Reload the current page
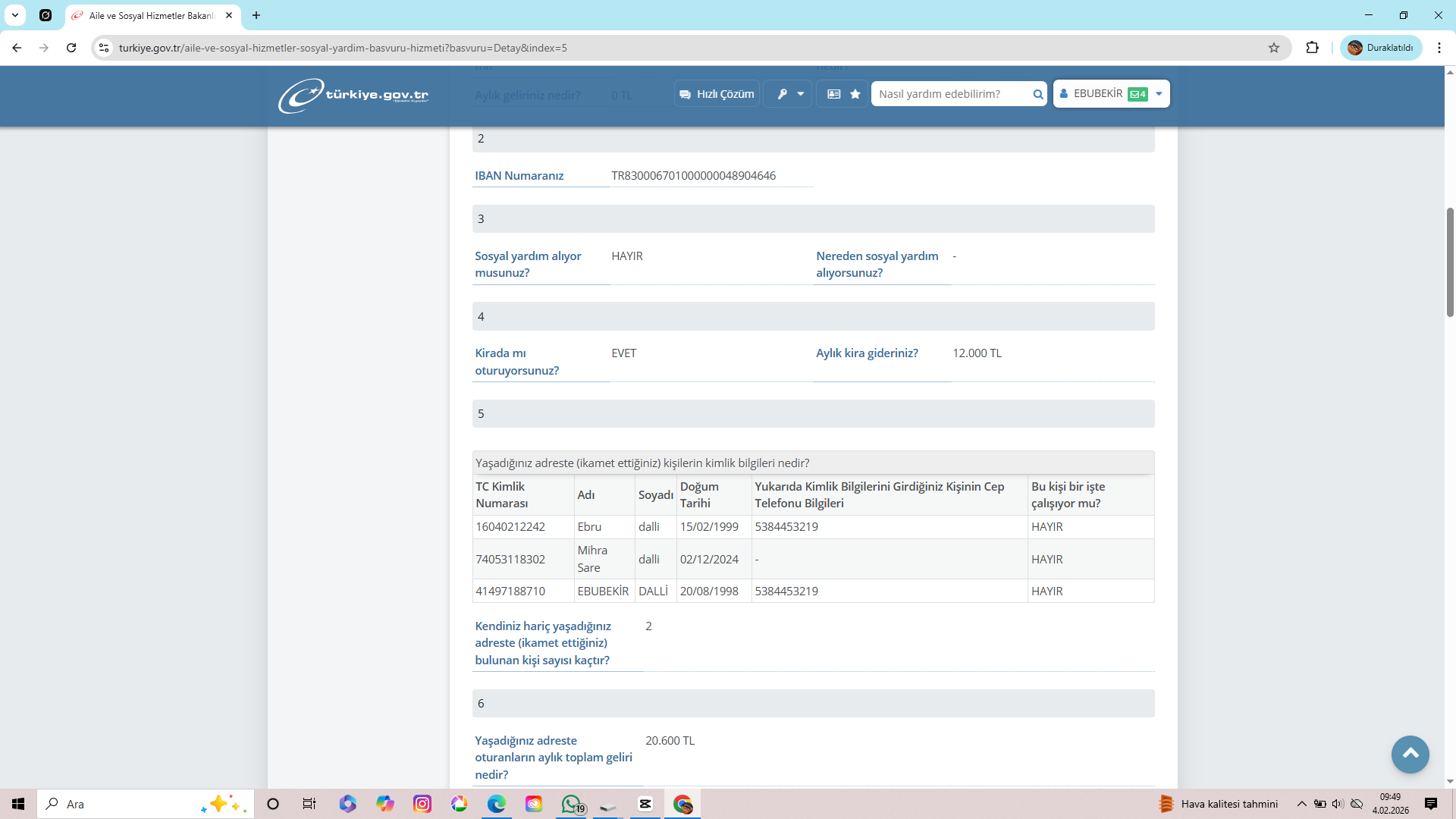This screenshot has width=1456, height=819. [x=71, y=48]
